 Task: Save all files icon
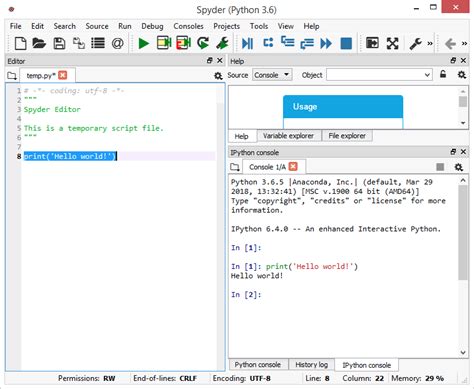coord(79,43)
